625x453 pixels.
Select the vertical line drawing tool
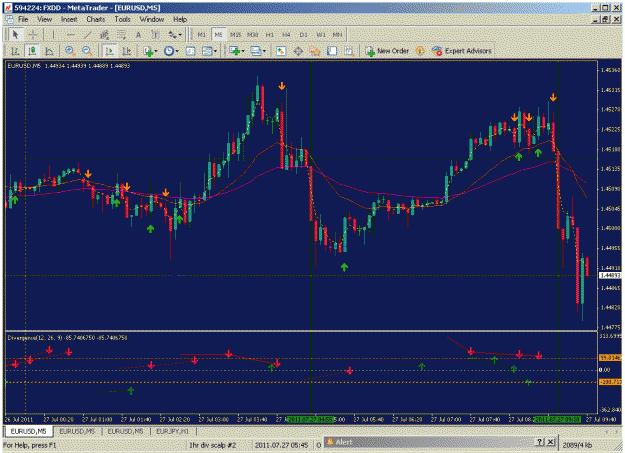[x=53, y=35]
